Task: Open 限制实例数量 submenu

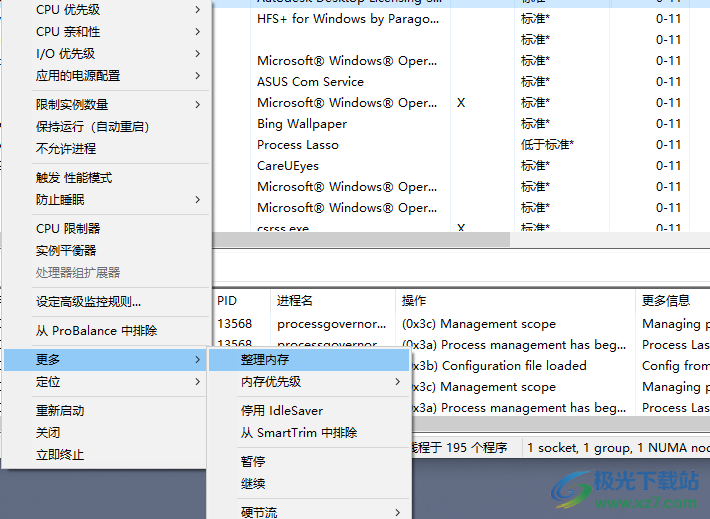Action: 107,105
